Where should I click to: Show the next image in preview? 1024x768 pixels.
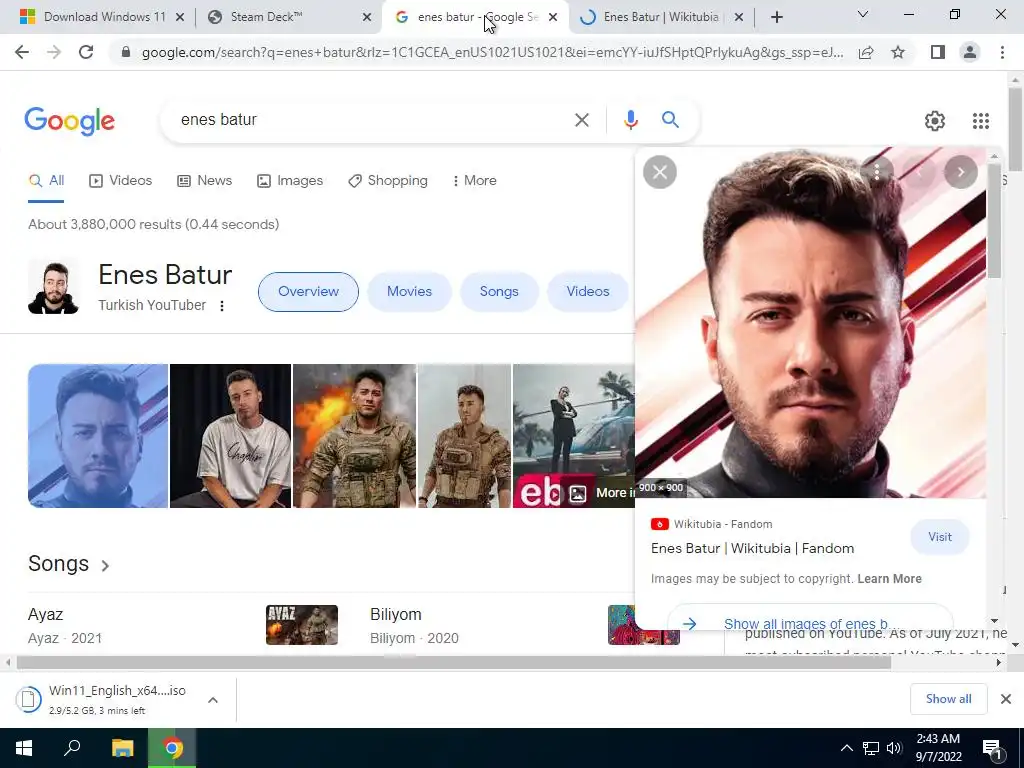tap(960, 172)
